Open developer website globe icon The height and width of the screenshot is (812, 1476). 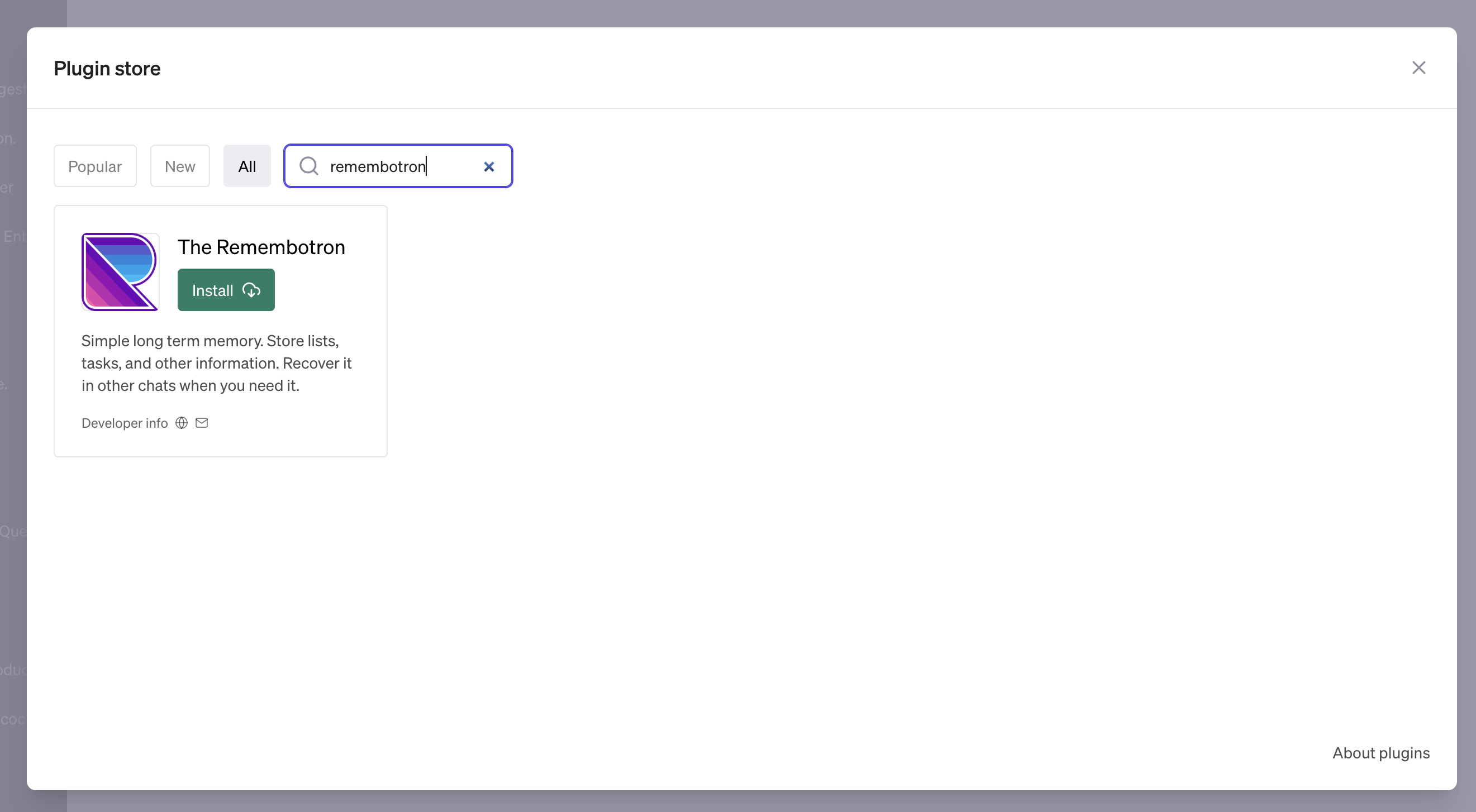tap(182, 423)
